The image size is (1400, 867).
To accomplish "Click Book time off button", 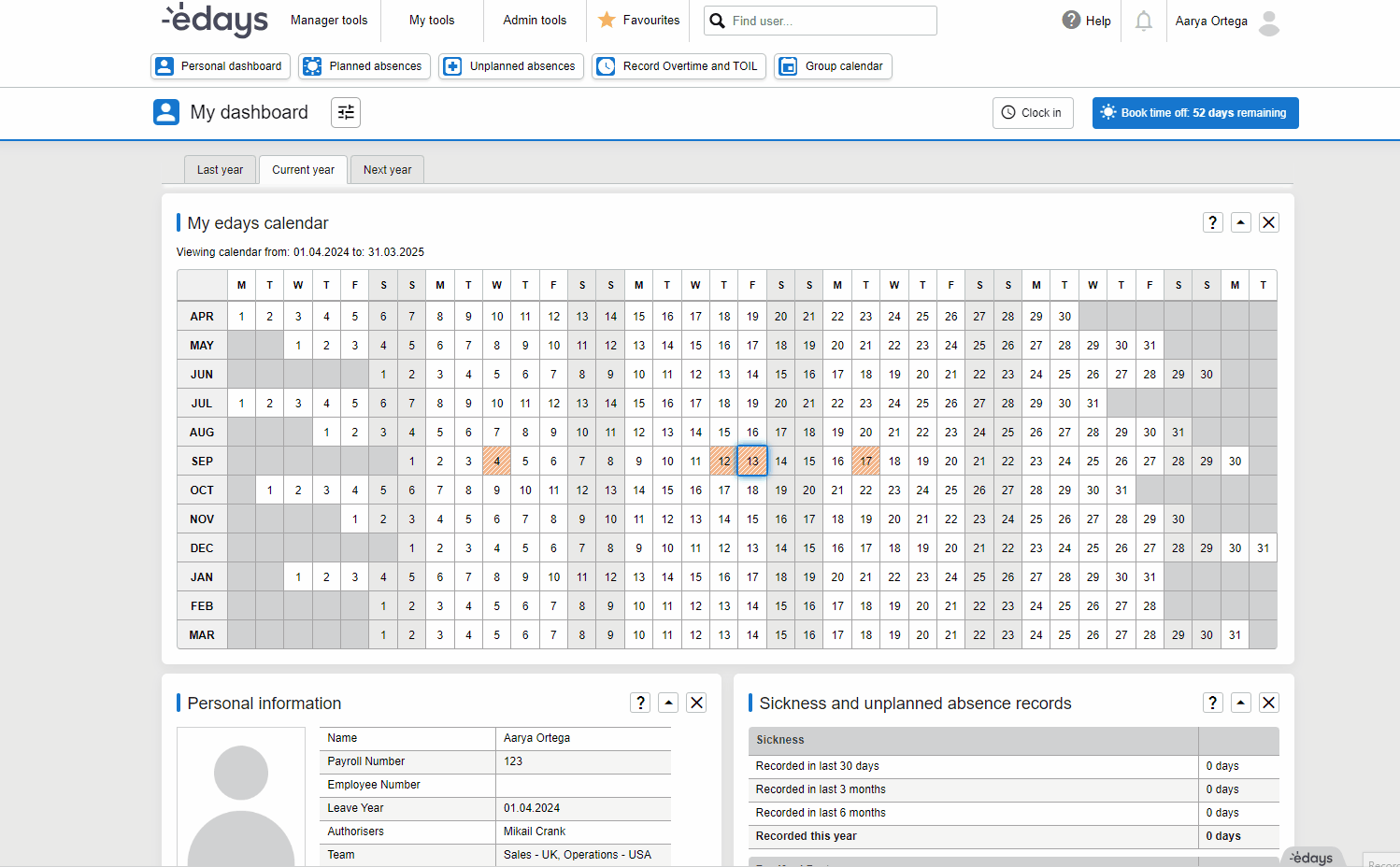I will pos(1195,113).
